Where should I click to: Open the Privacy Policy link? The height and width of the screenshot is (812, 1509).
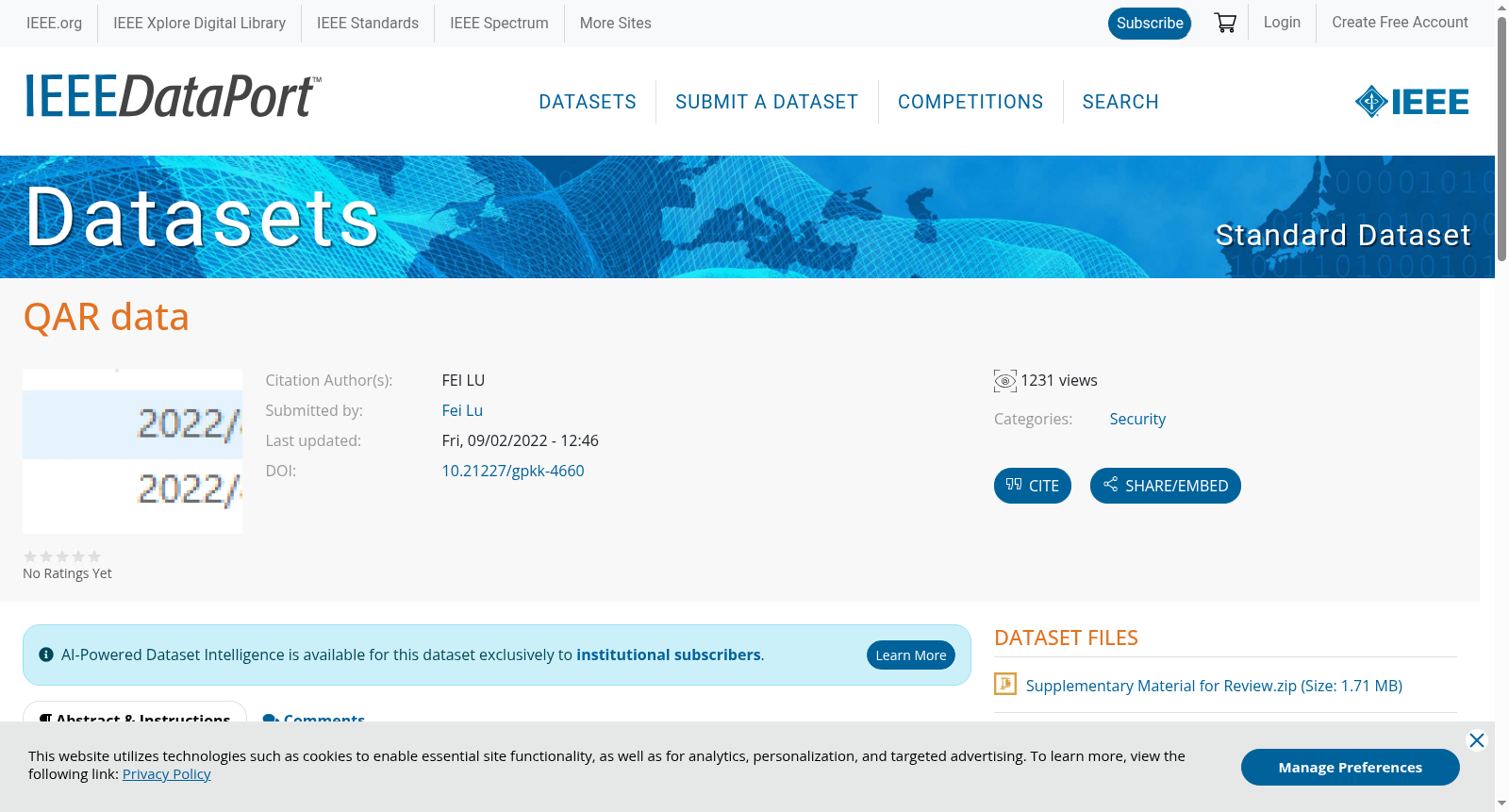166,774
